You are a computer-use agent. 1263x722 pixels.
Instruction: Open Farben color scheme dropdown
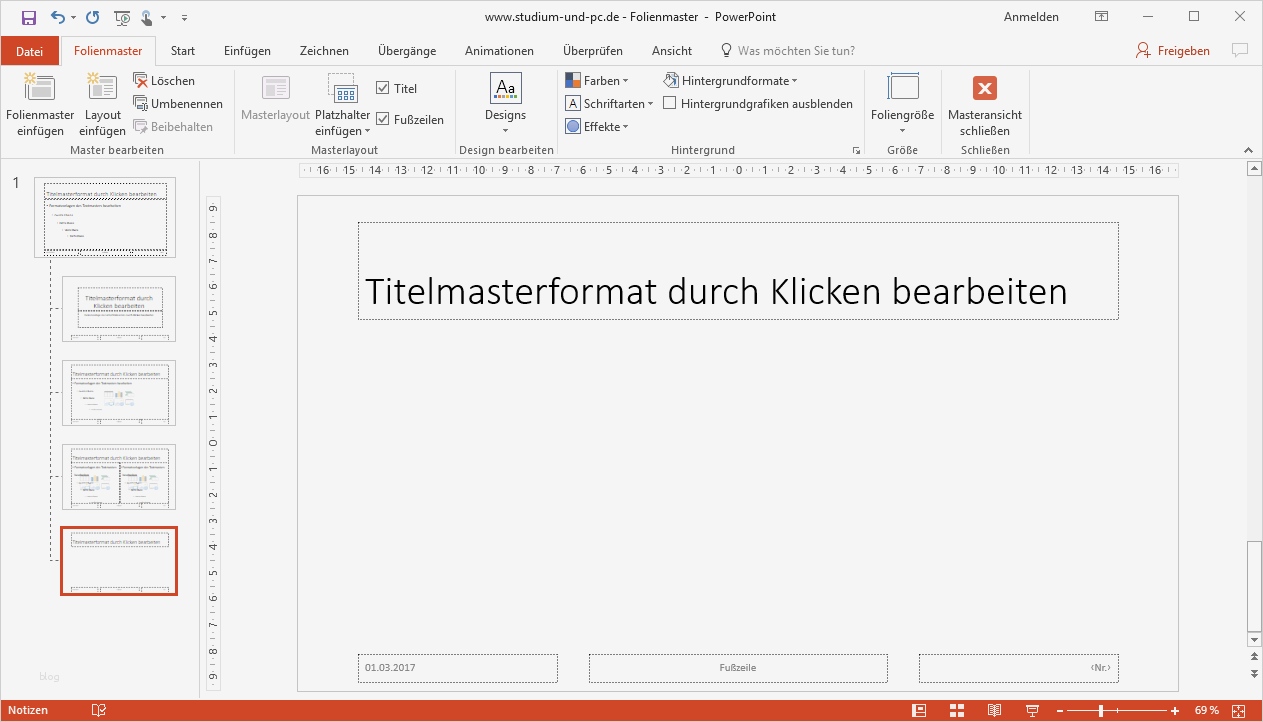[x=597, y=81]
